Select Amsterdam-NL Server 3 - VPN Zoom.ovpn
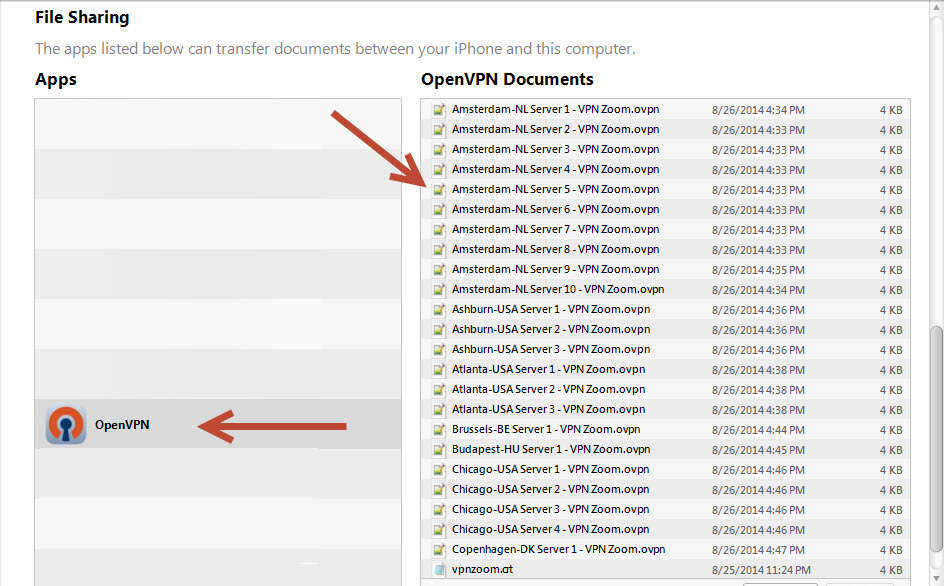Screen dimensions: 944x586 coord(555,149)
